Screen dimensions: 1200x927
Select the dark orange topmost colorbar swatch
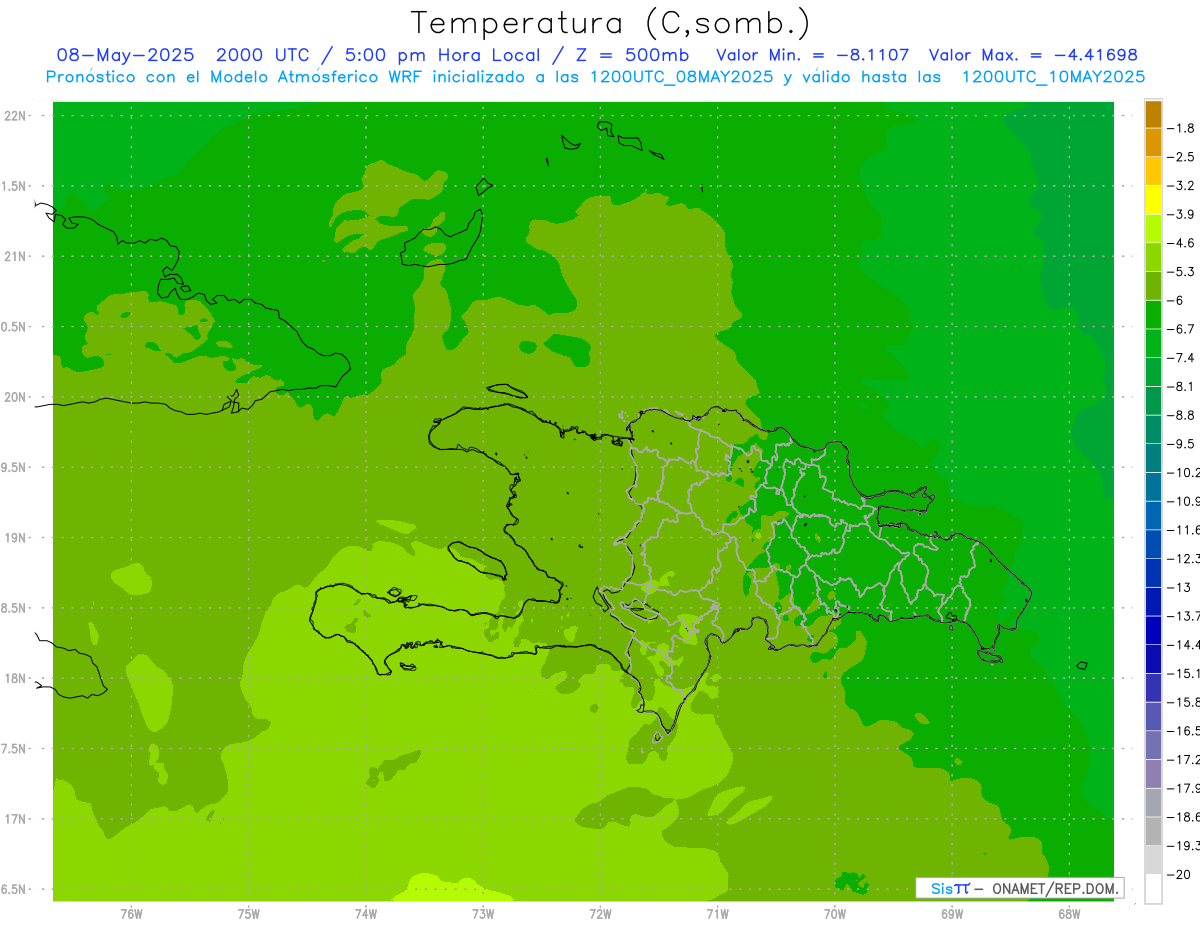coord(1153,114)
